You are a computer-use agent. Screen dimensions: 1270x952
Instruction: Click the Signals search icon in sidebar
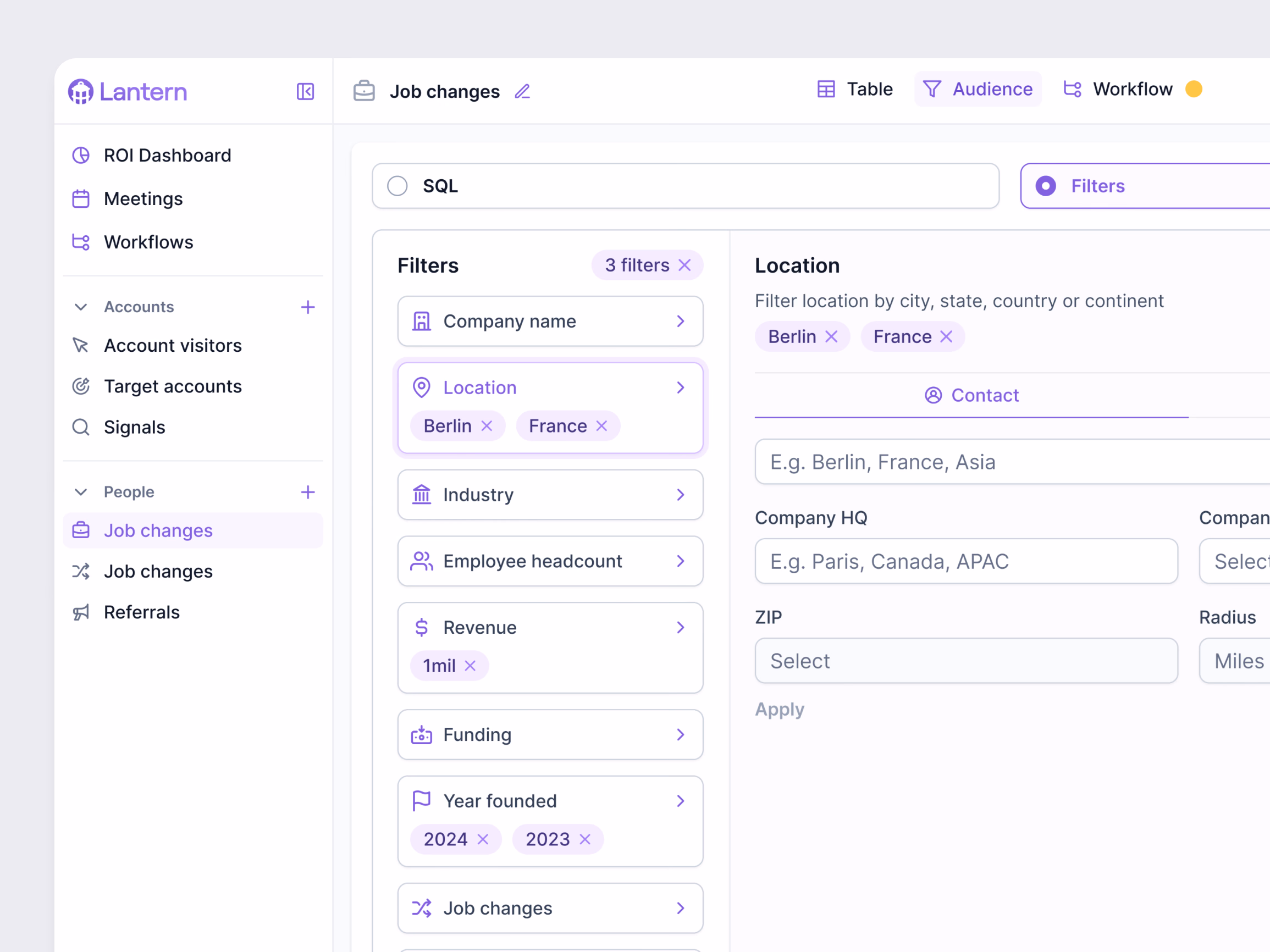point(80,427)
